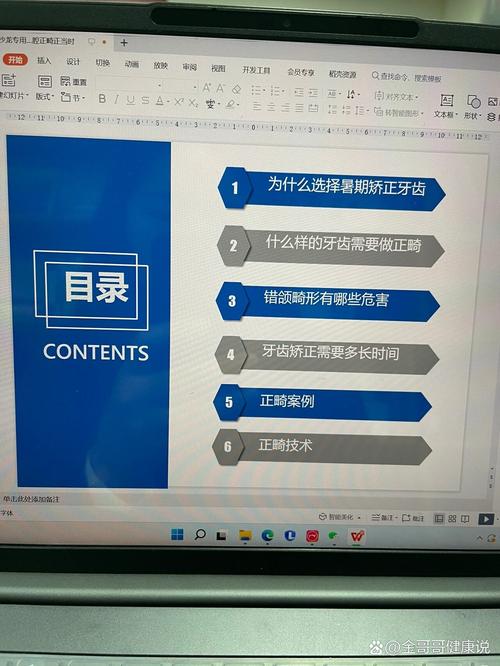500x666 pixels.
Task: Decrease list indent level
Action: tap(299, 92)
